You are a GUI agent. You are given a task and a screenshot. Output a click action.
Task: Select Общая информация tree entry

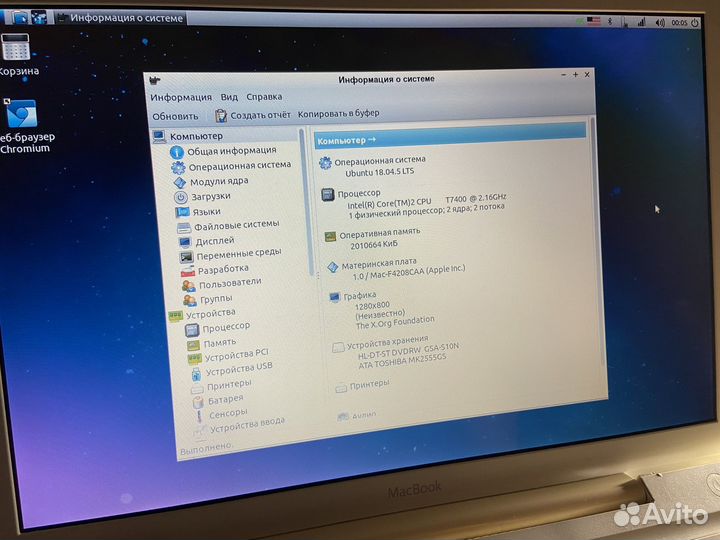232,151
